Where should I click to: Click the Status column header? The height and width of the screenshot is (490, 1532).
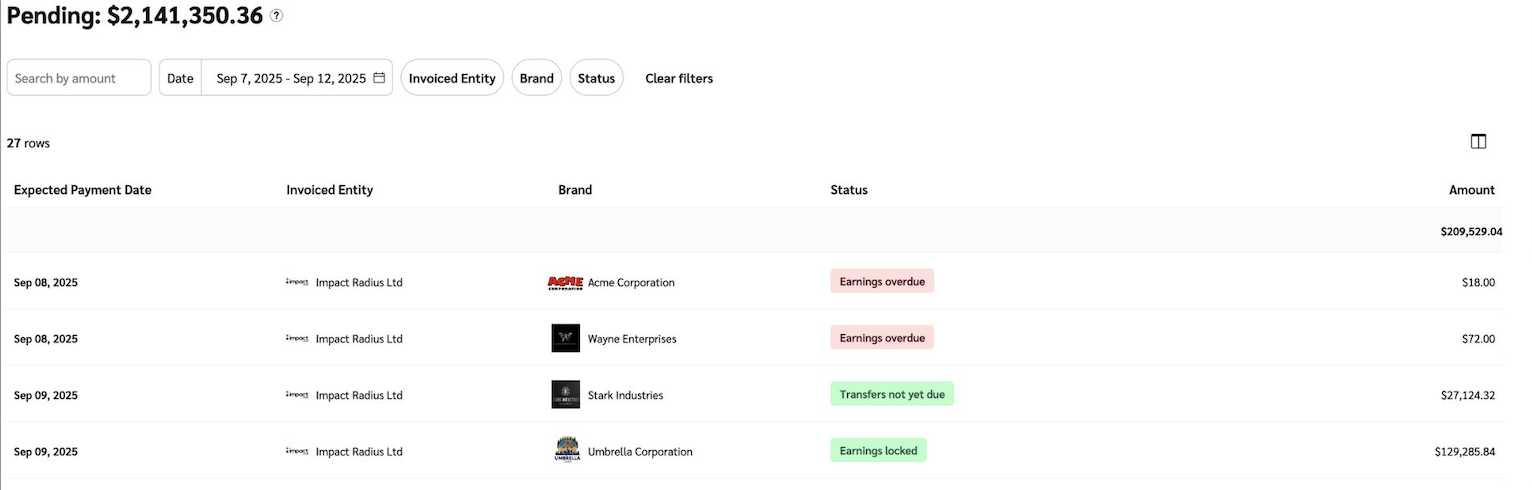[x=849, y=190]
